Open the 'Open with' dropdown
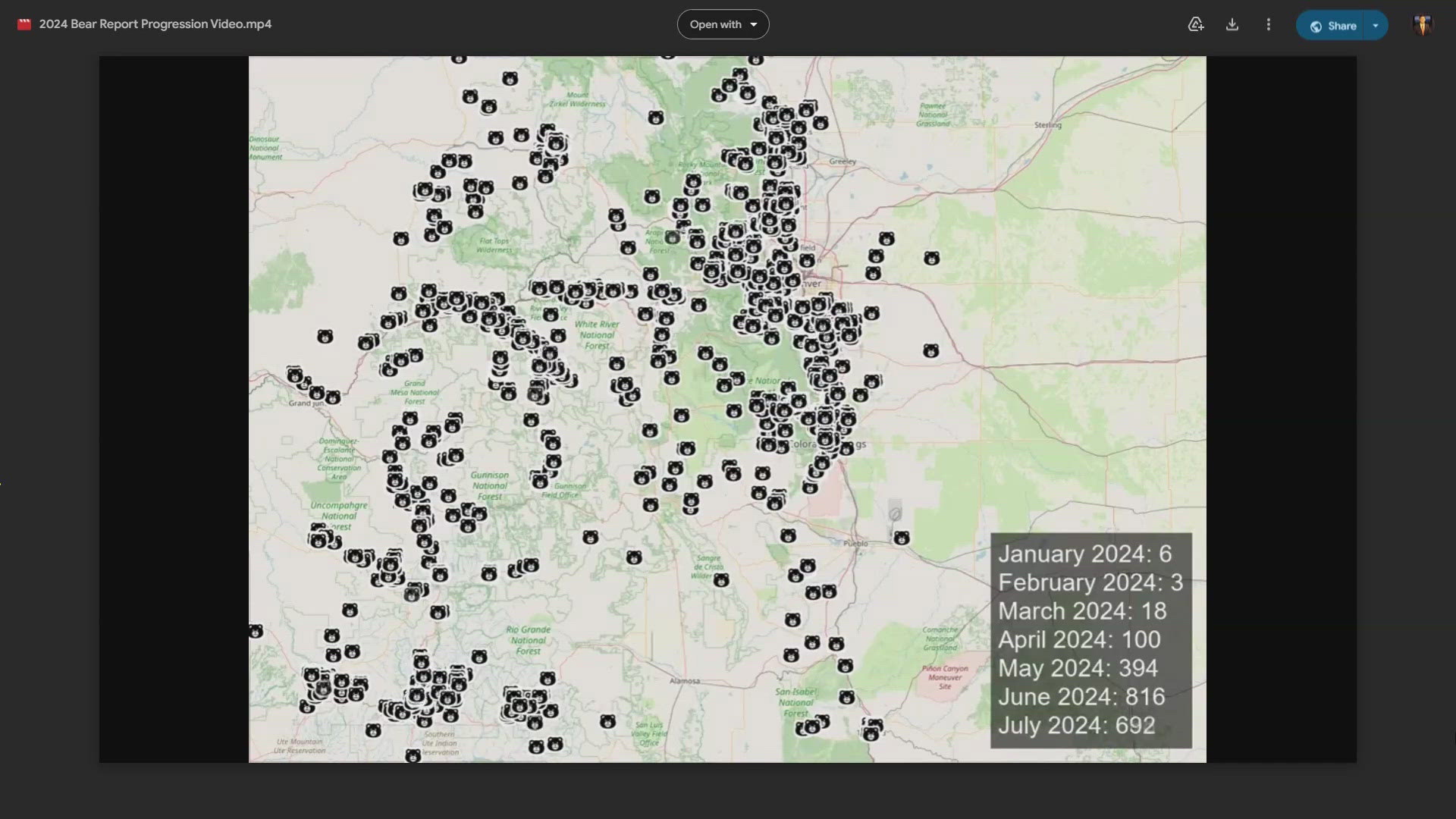 coord(723,24)
